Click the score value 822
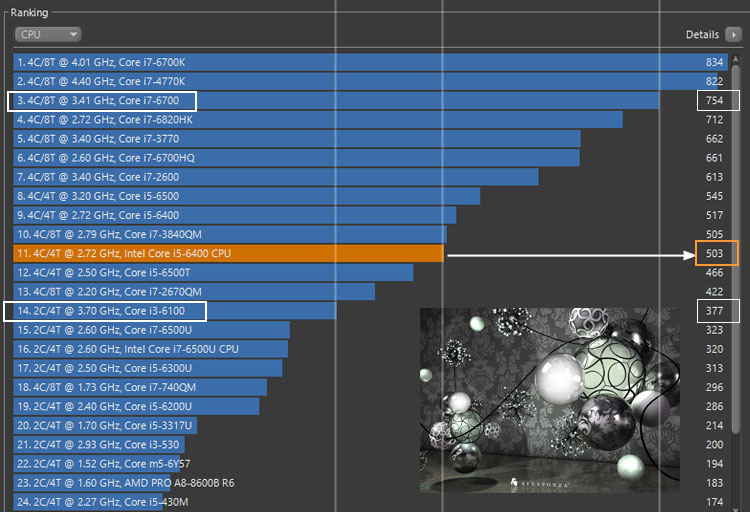 tap(714, 81)
